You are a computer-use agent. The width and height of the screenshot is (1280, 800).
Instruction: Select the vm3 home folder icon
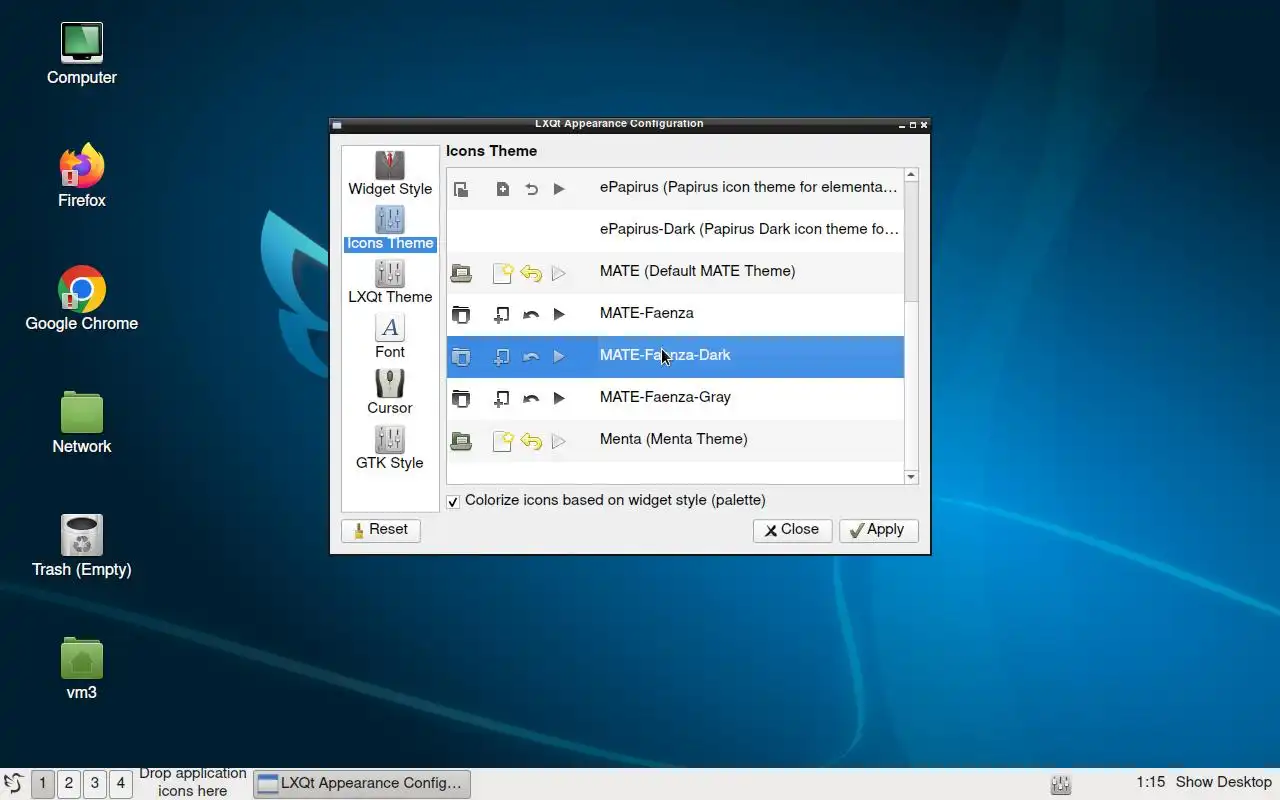coord(82,669)
